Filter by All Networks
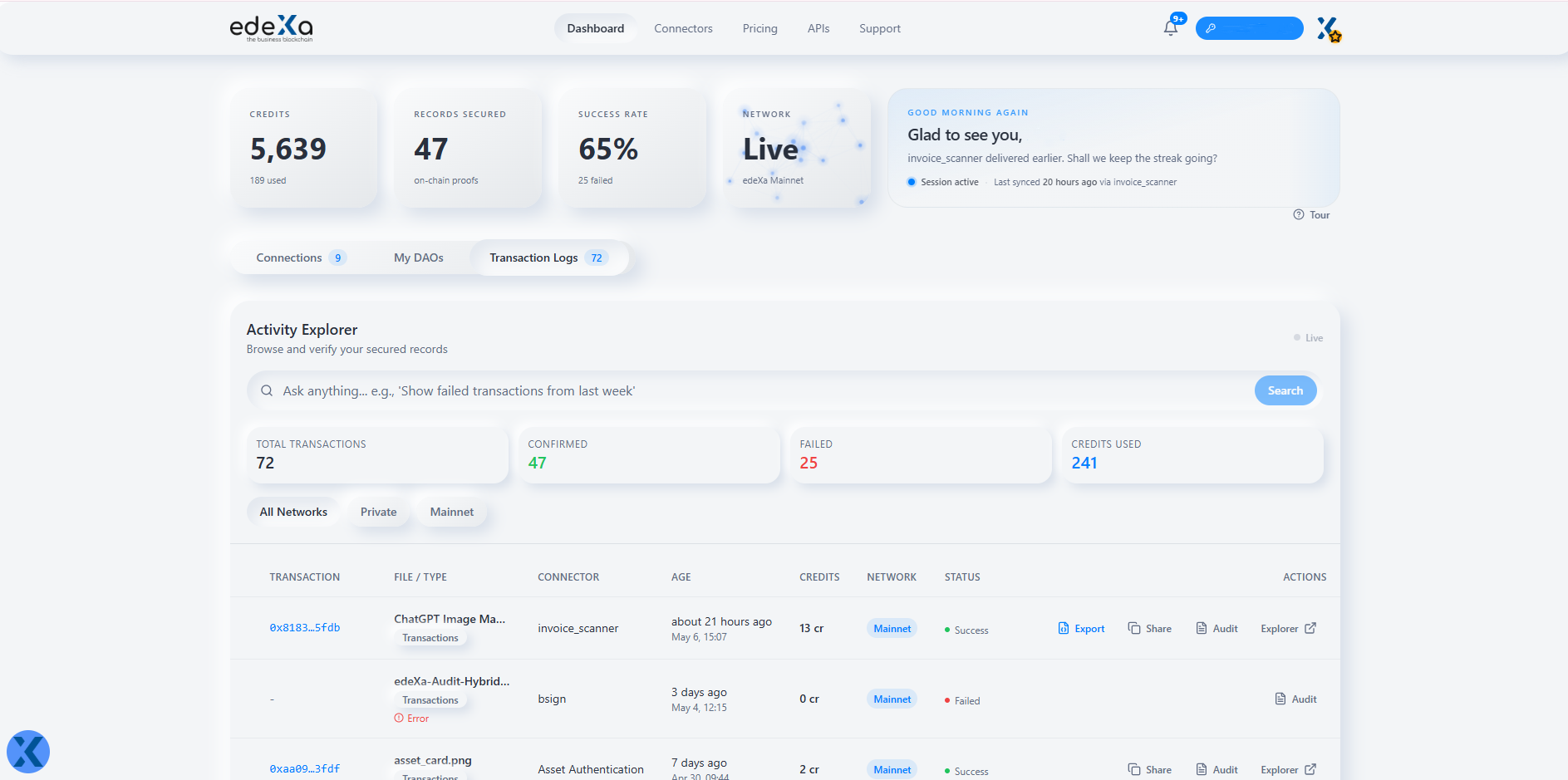Viewport: 1568px width, 780px height. click(x=293, y=512)
